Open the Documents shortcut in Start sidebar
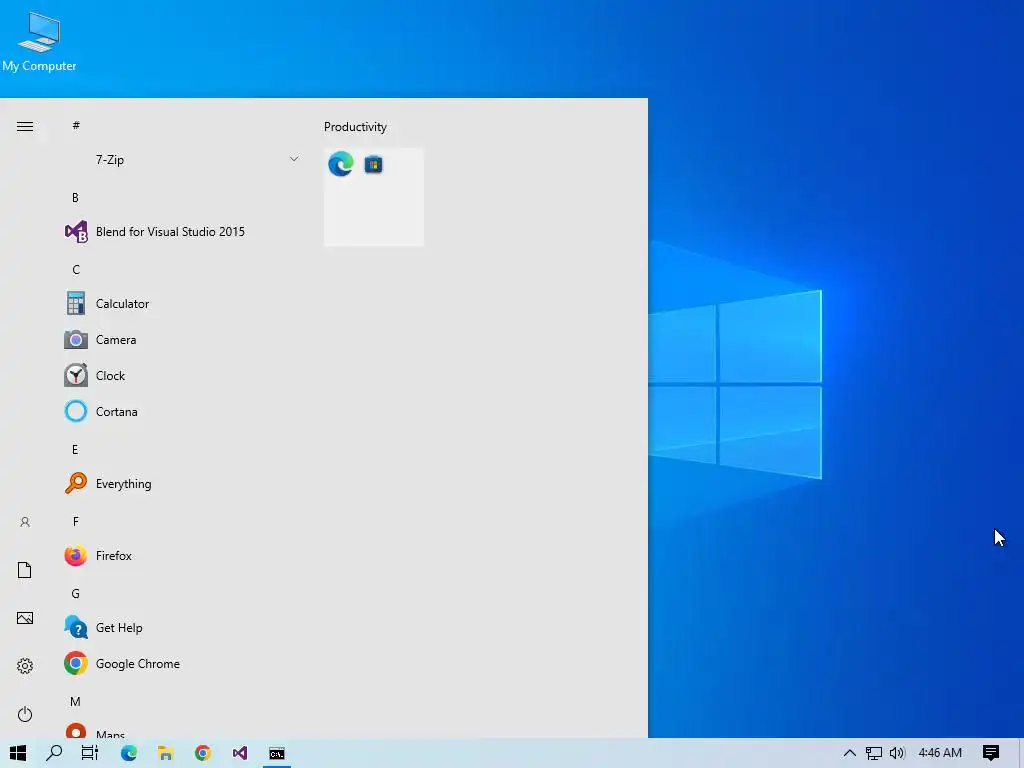This screenshot has height=768, width=1024. (25, 570)
